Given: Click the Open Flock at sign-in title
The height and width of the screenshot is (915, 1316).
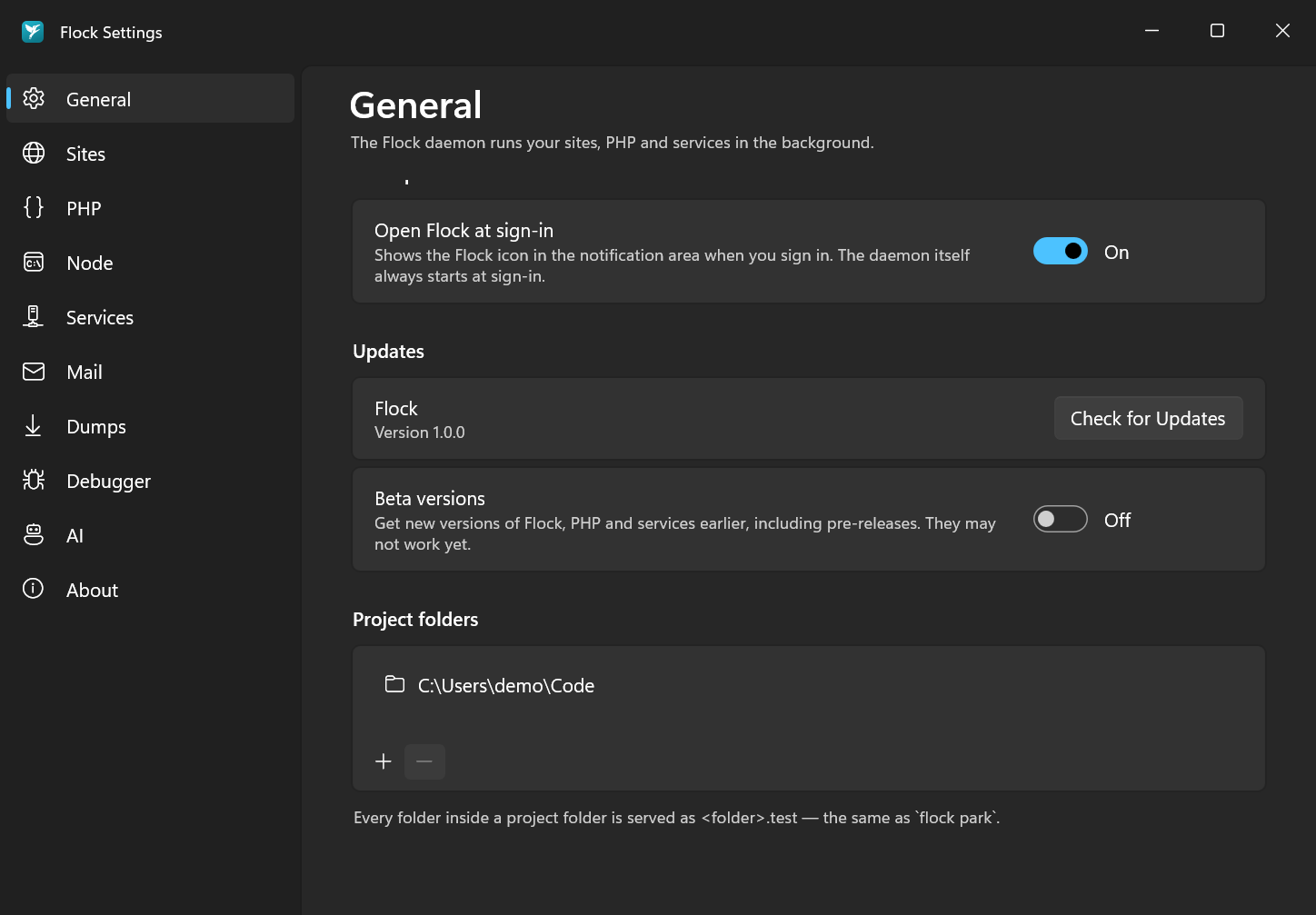Looking at the screenshot, I should [x=464, y=231].
